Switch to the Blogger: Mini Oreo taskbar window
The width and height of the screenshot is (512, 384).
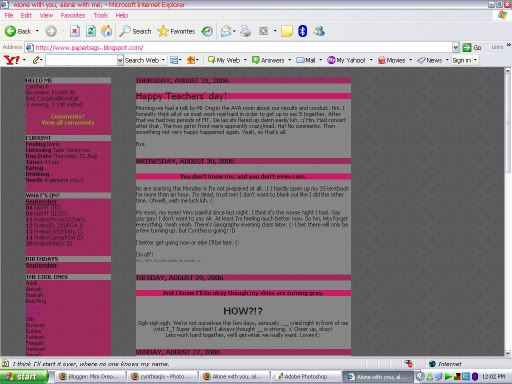pyautogui.click(x=90, y=377)
